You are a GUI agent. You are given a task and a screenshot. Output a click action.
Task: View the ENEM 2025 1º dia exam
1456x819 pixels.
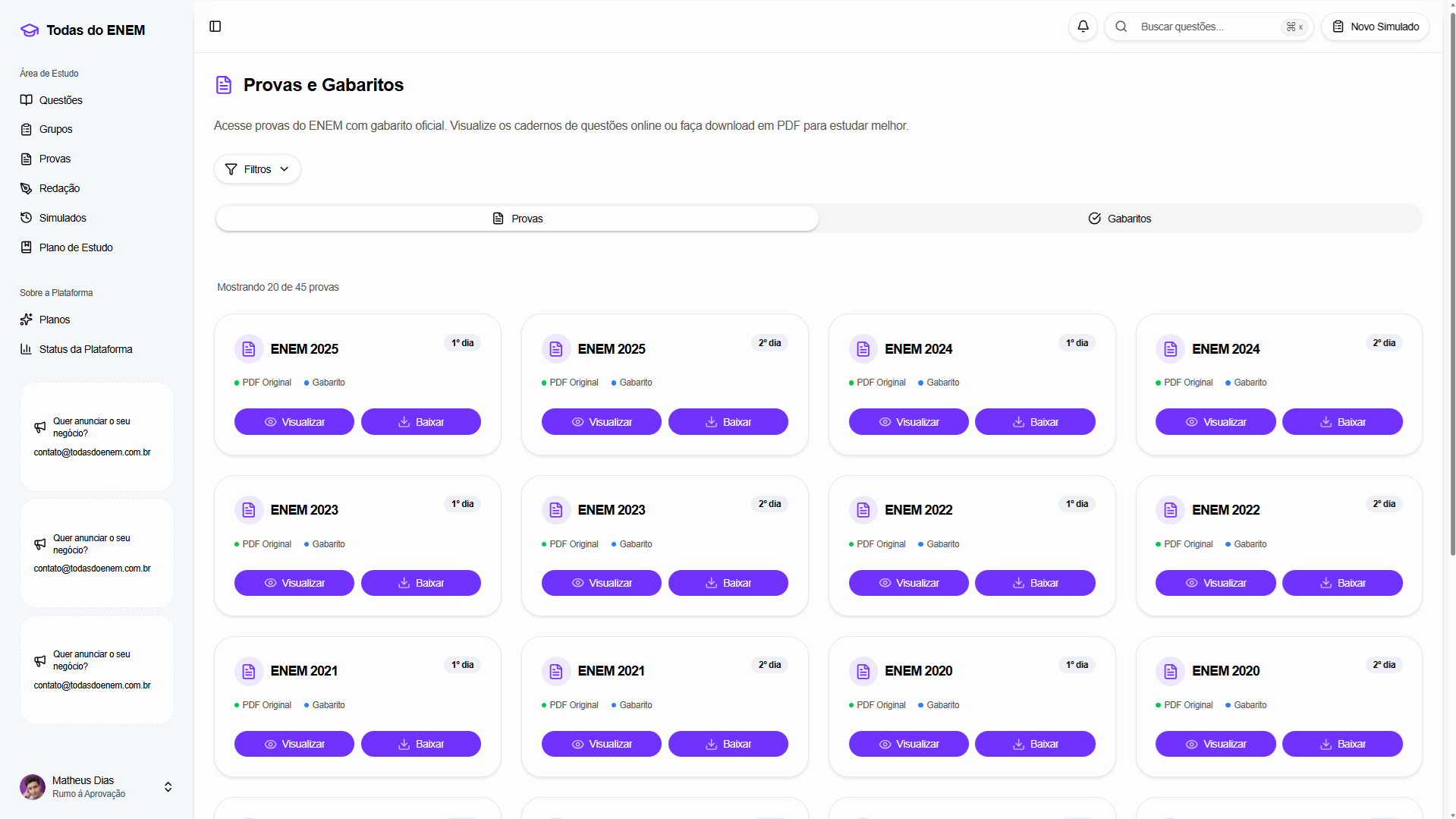(294, 422)
